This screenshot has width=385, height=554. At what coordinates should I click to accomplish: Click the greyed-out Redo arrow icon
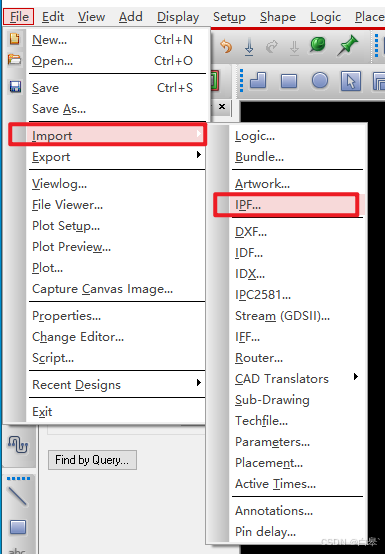(272, 46)
